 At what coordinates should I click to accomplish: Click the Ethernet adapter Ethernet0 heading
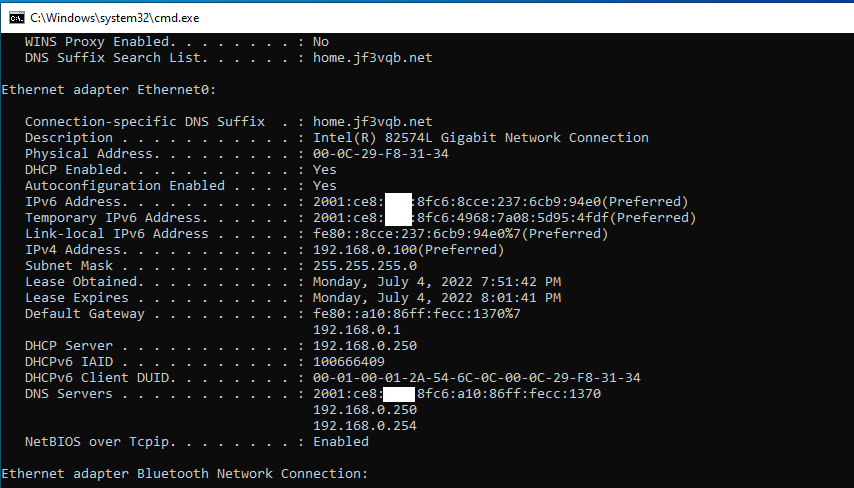[x=109, y=90]
